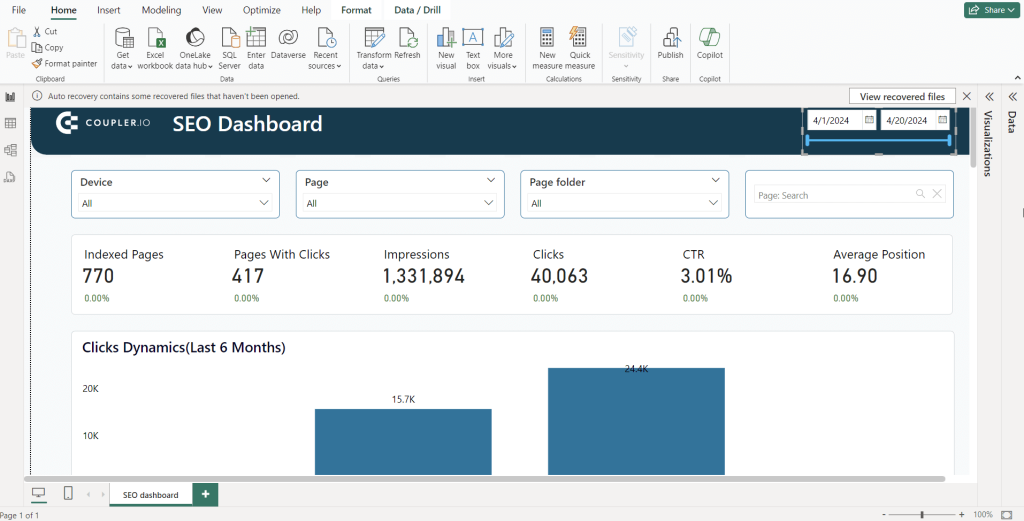Open the File menu
The width and height of the screenshot is (1024, 521).
pyautogui.click(x=19, y=10)
